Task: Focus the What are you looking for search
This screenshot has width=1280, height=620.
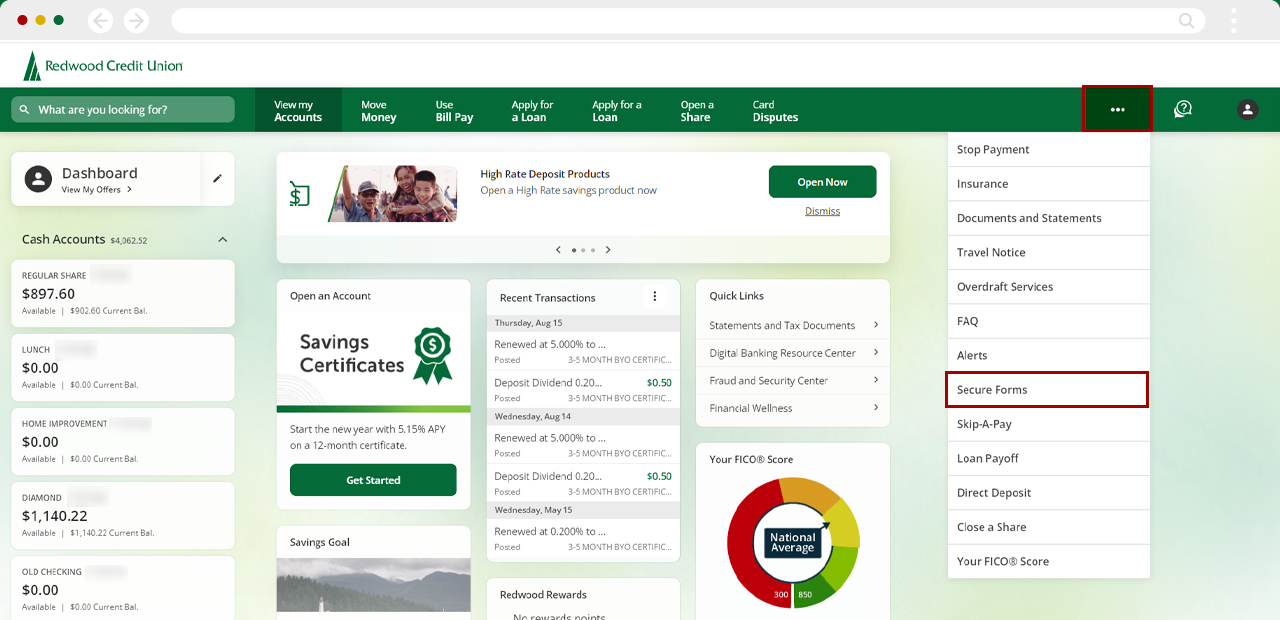Action: coord(123,109)
